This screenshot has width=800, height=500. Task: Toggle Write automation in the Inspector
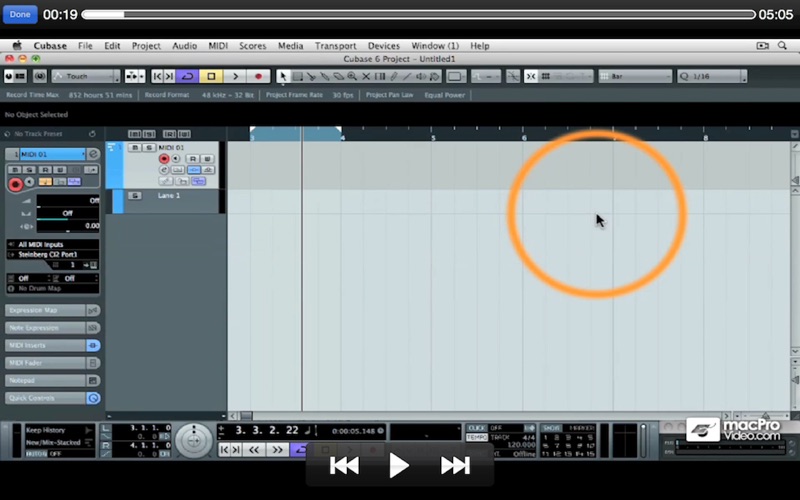coord(60,170)
